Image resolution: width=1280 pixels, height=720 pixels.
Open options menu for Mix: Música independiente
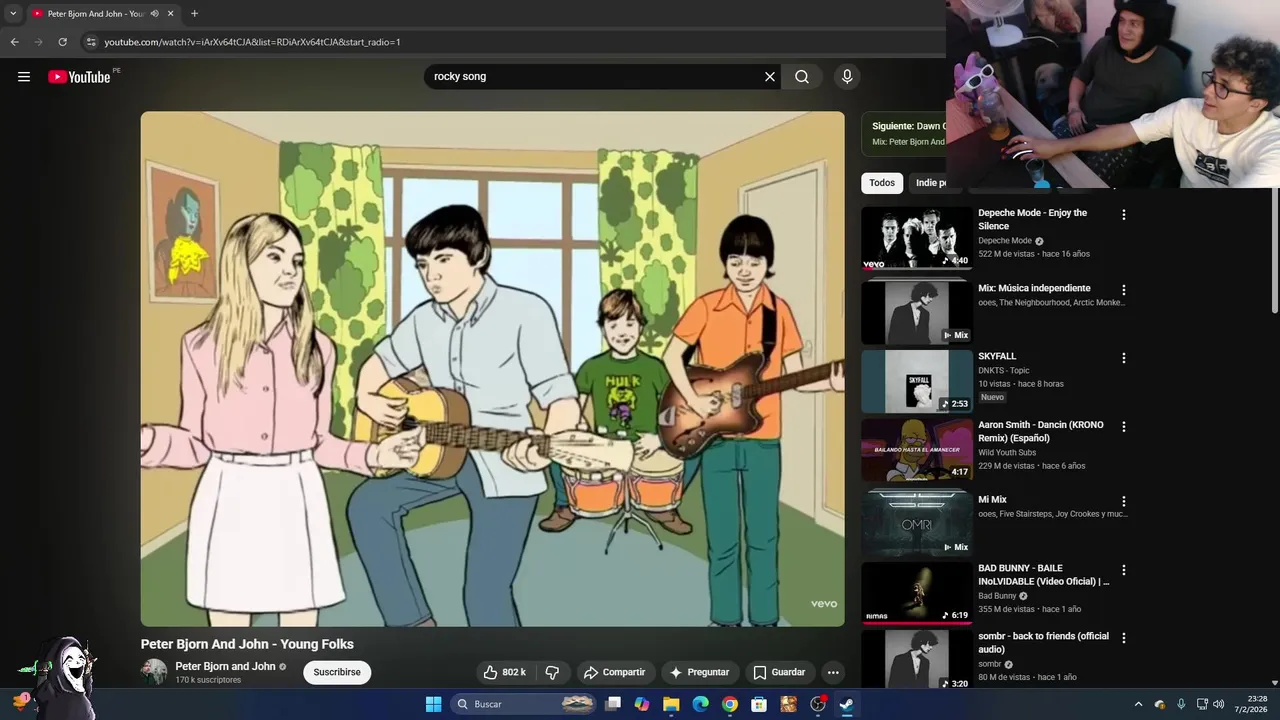[1124, 290]
